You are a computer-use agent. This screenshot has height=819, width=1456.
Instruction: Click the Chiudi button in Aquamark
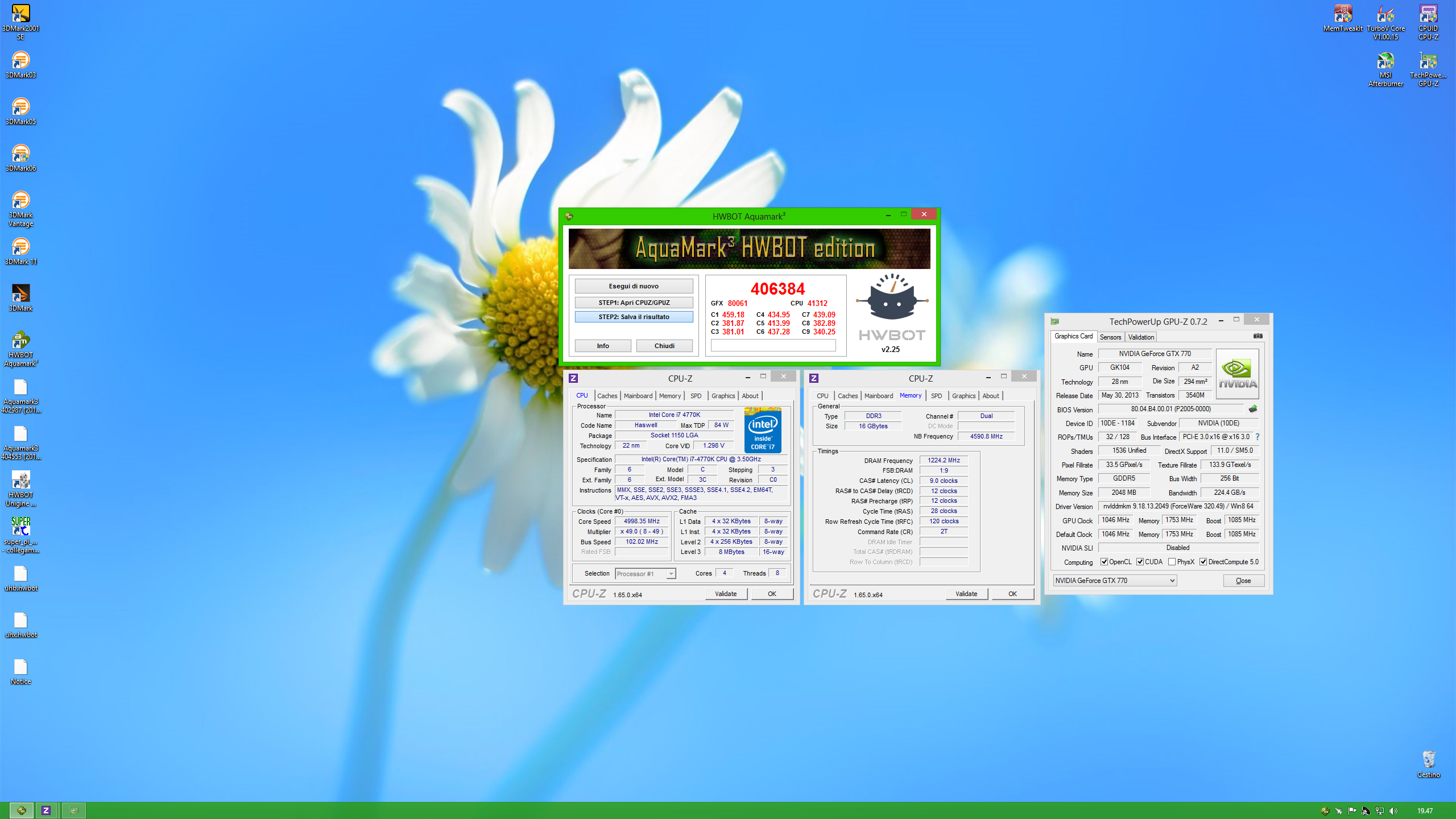coord(664,346)
